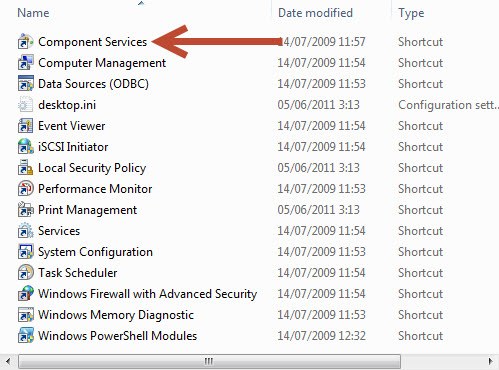This screenshot has width=499, height=370.
Task: Select the iSCSI Initiator icon
Action: point(25,147)
